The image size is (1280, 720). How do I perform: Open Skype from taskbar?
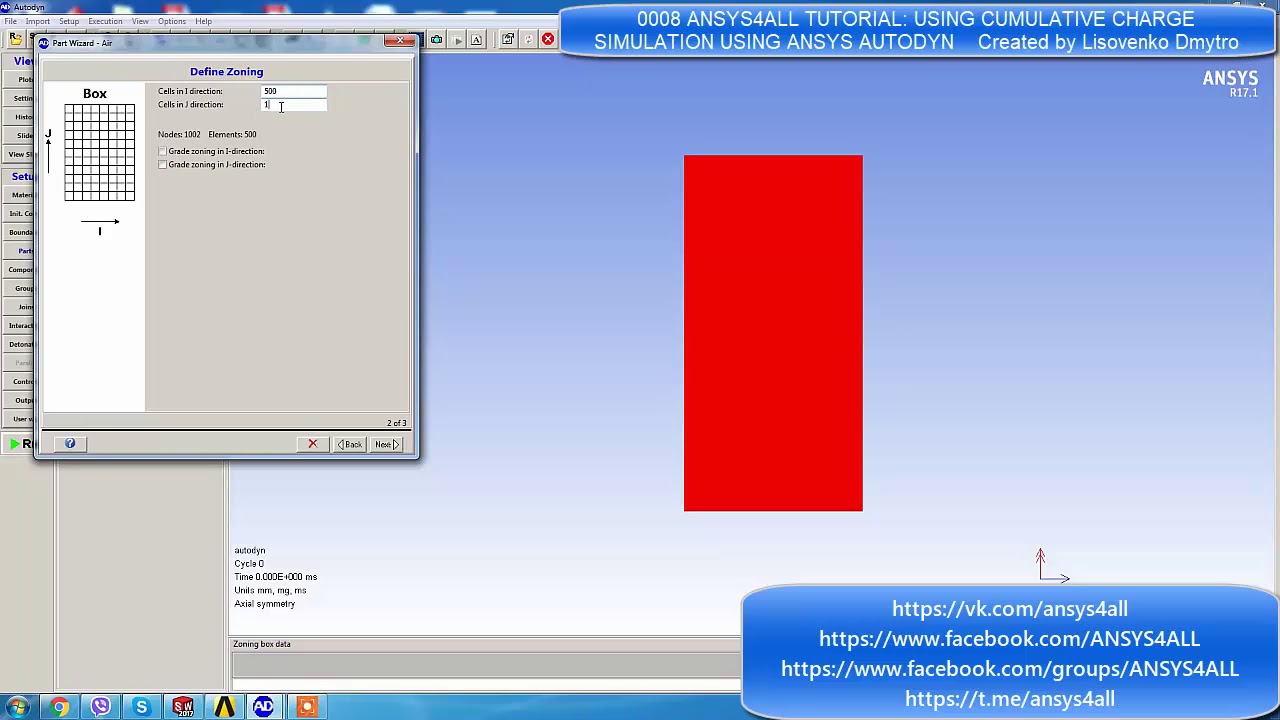[x=142, y=707]
